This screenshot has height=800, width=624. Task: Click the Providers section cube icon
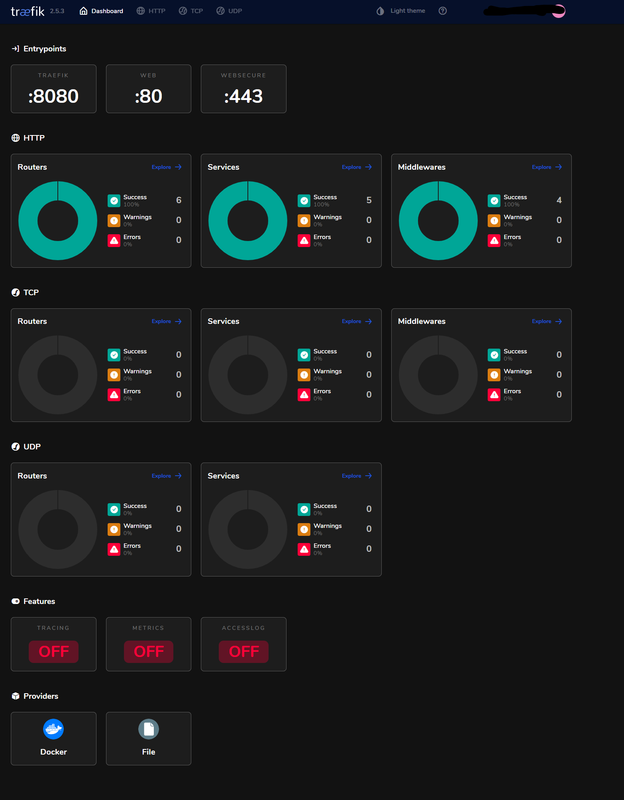[x=15, y=696]
